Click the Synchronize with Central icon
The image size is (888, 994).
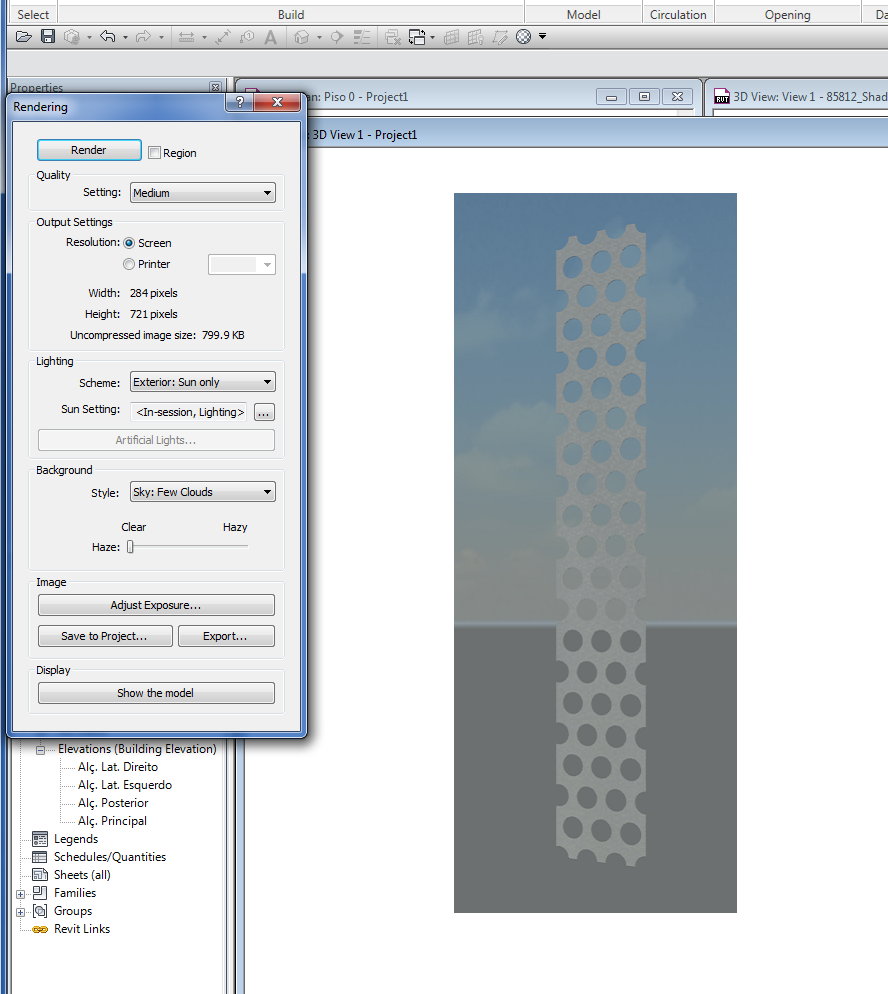(72, 37)
